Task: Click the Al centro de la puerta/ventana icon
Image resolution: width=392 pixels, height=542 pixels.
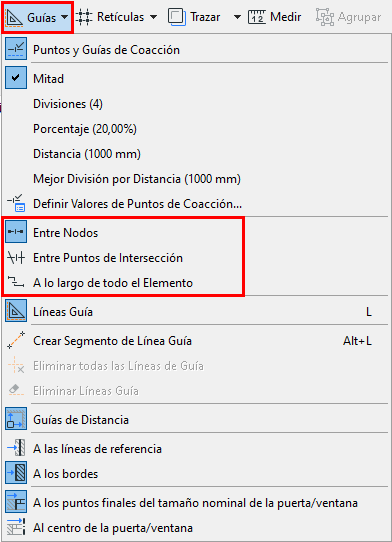Action: pos(16,527)
